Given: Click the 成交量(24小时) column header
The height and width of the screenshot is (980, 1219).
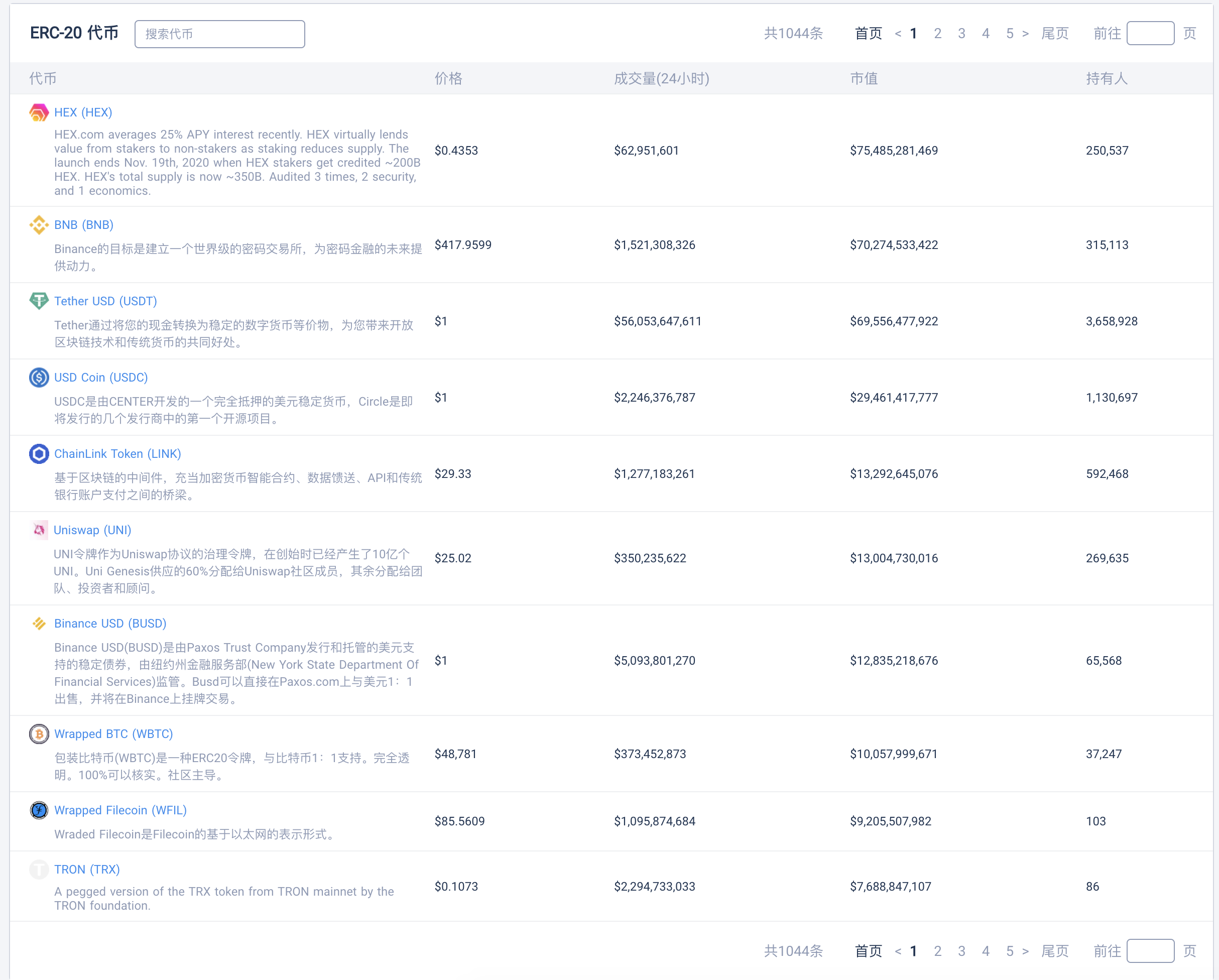Looking at the screenshot, I should pos(662,78).
